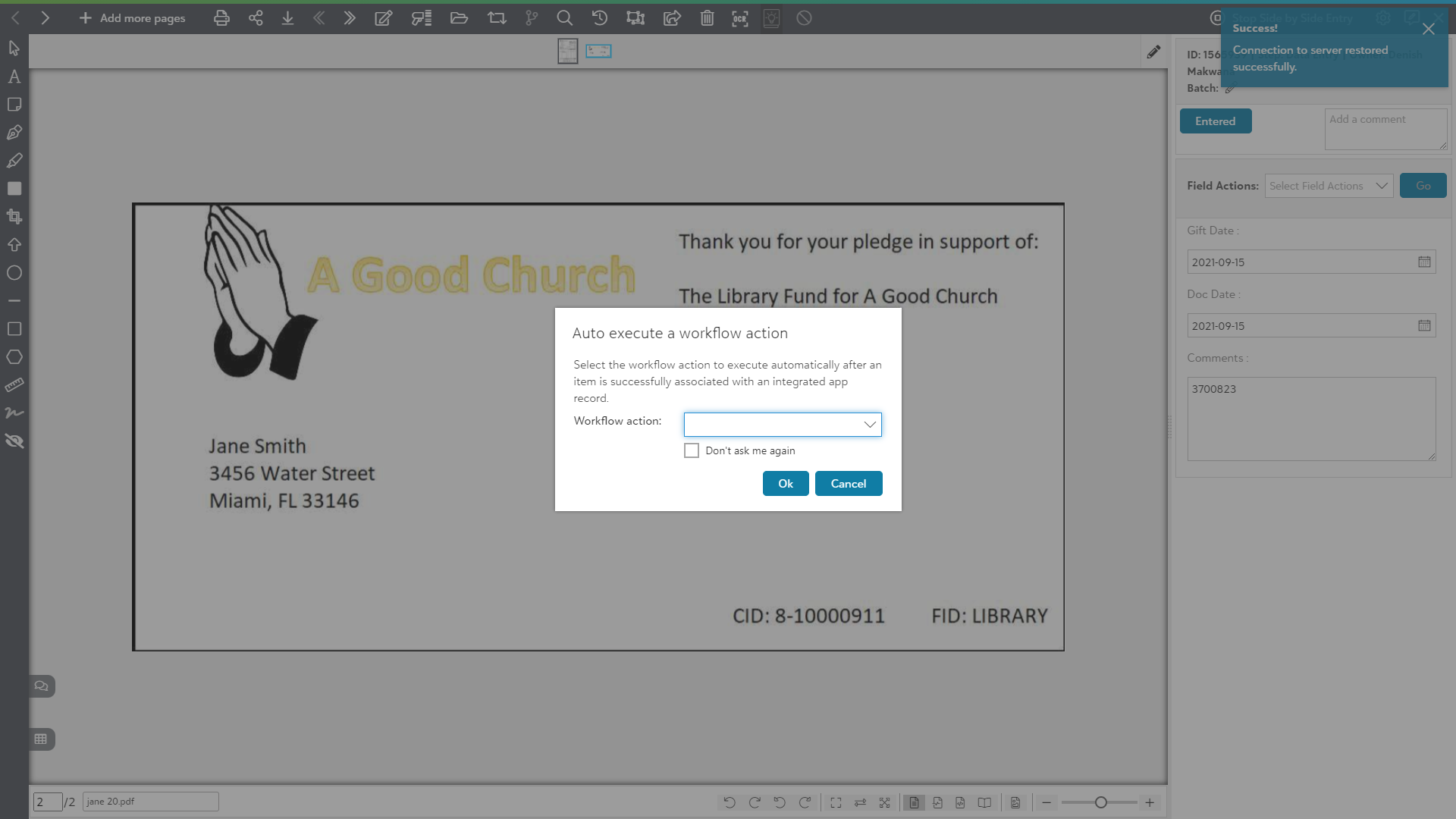
Task: Open the Gift Date calendar picker
Action: tap(1424, 262)
